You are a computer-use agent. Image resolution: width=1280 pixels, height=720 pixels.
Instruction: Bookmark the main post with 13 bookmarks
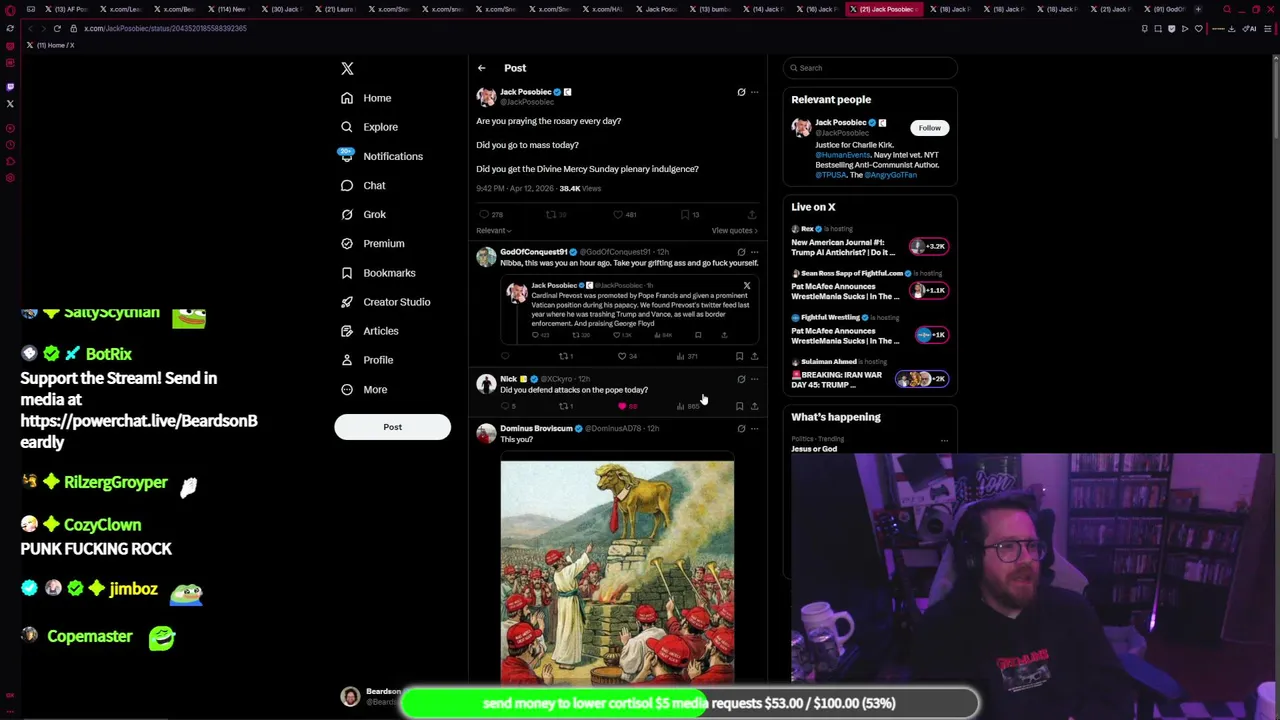pos(688,214)
